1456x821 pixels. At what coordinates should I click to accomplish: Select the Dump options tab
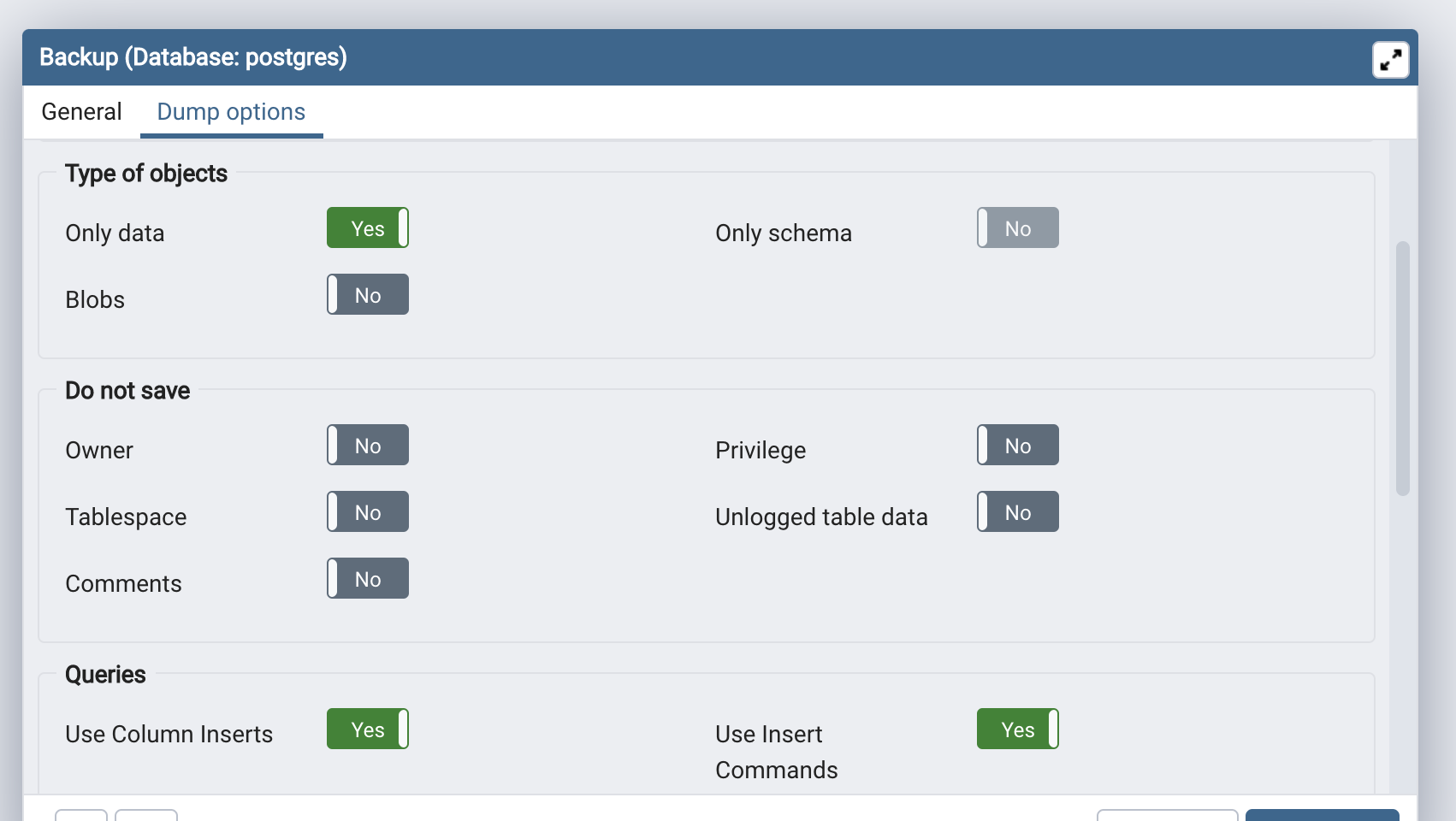click(x=231, y=112)
